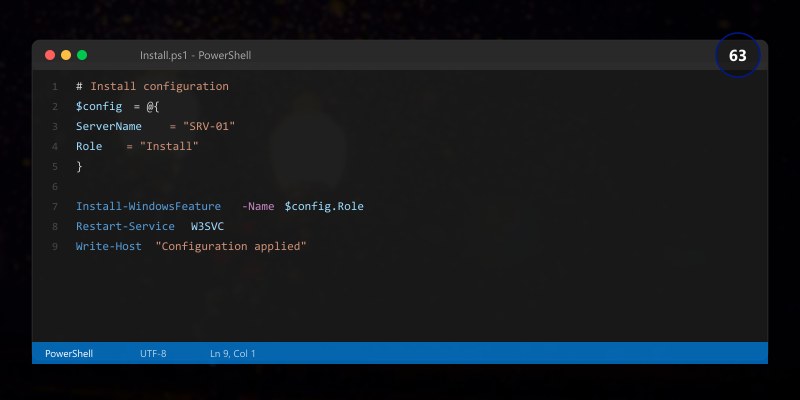The height and width of the screenshot is (400, 800).
Task: Click the Write-Host cmdlet on line 9
Action: [x=109, y=246]
